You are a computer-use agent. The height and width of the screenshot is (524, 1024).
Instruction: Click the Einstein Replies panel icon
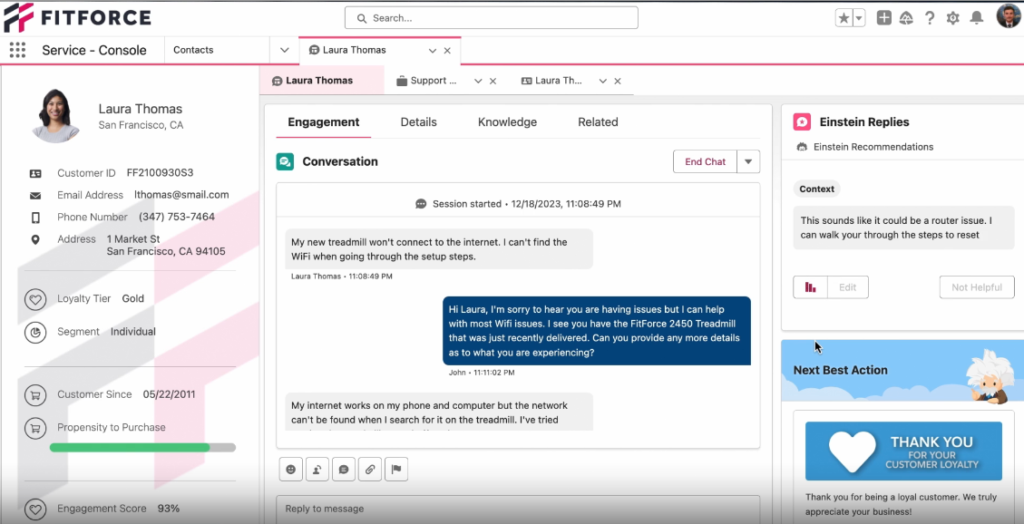(802, 122)
